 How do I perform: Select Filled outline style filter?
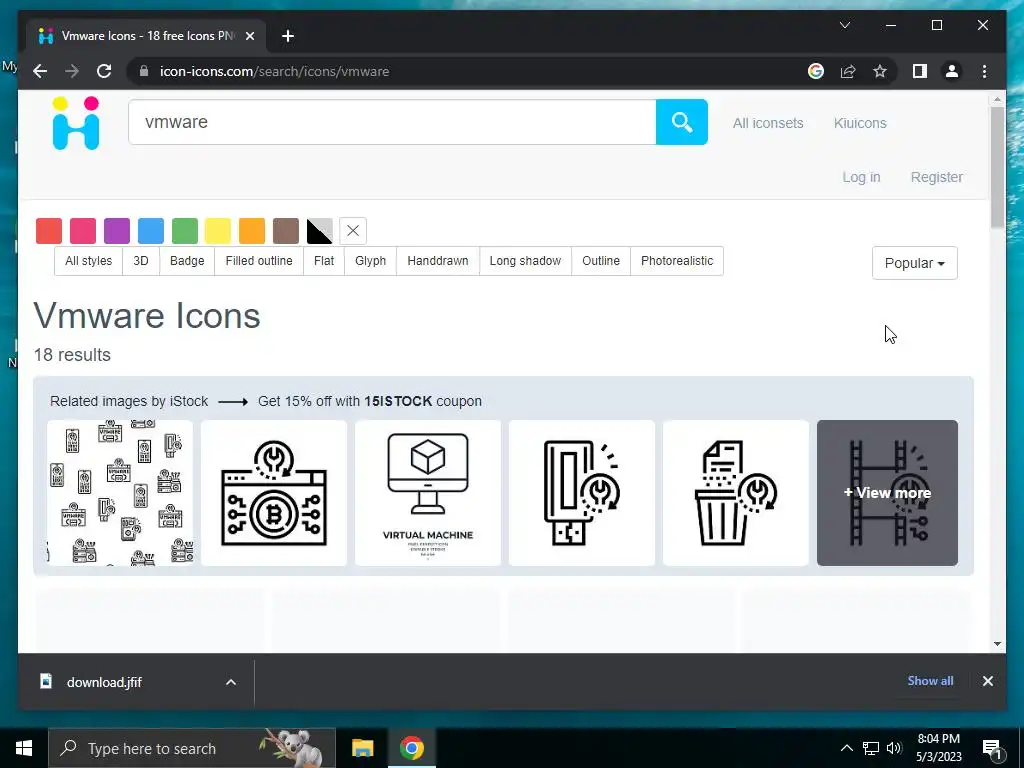pos(259,261)
